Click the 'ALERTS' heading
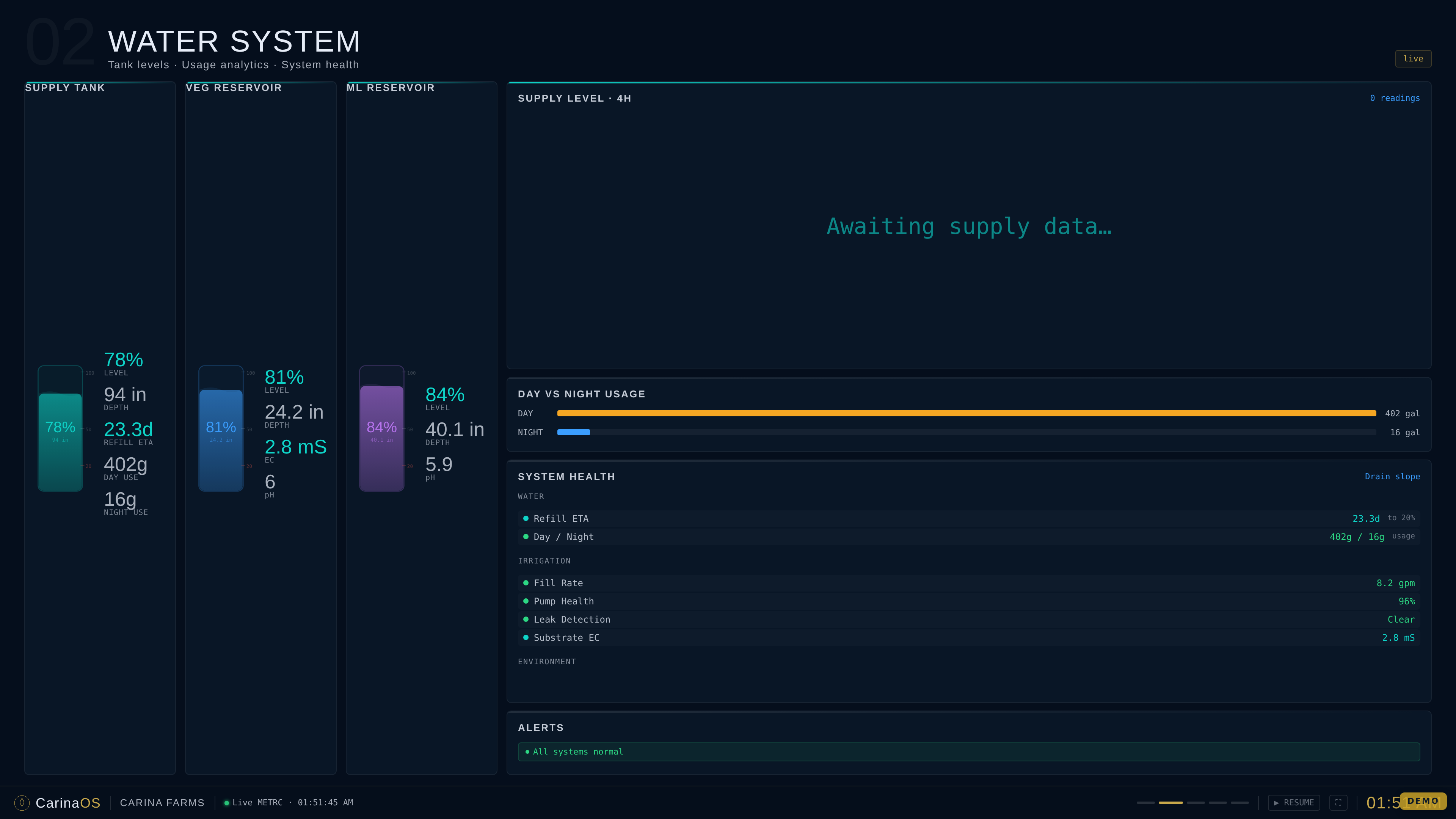Image resolution: width=1456 pixels, height=819 pixels. click(541, 728)
